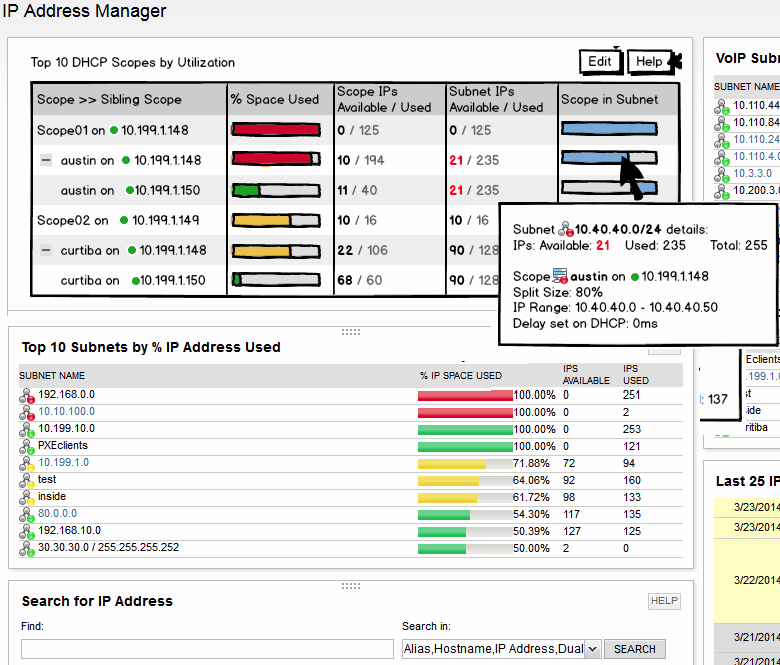Open VoIP subnet 10.3.3.0 link
The image size is (780, 665).
coord(753,173)
